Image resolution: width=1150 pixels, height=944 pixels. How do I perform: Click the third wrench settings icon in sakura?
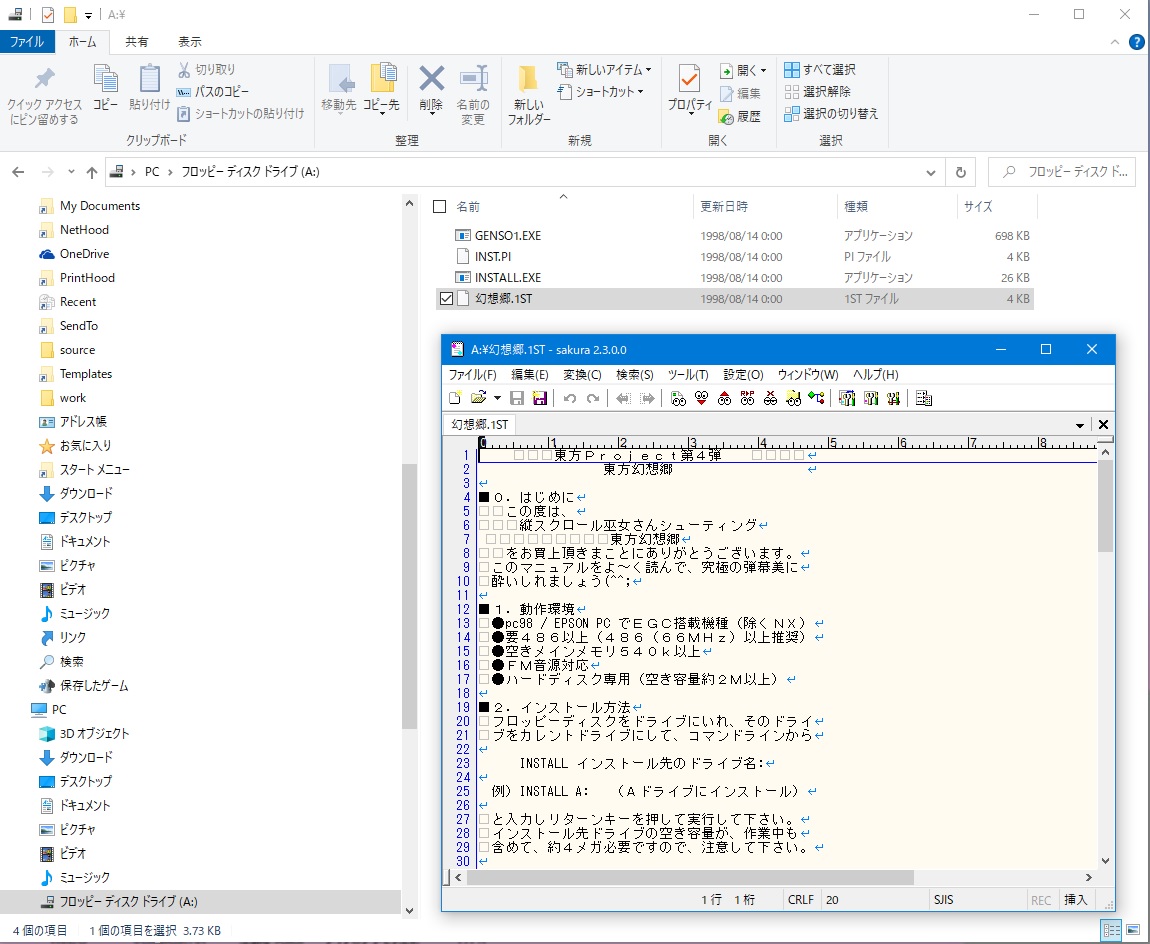[x=893, y=398]
